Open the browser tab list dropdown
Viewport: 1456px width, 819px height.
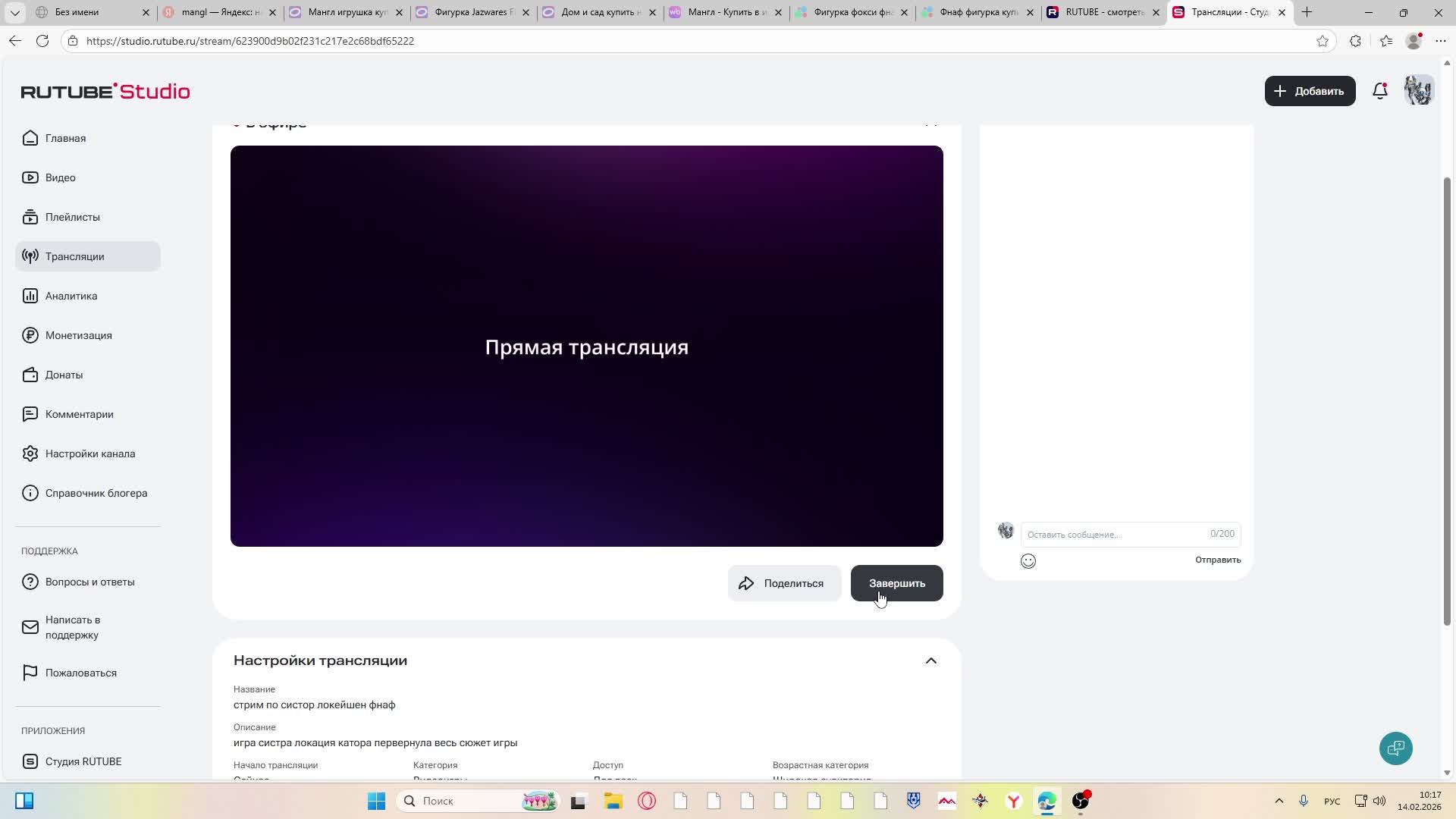click(x=14, y=12)
